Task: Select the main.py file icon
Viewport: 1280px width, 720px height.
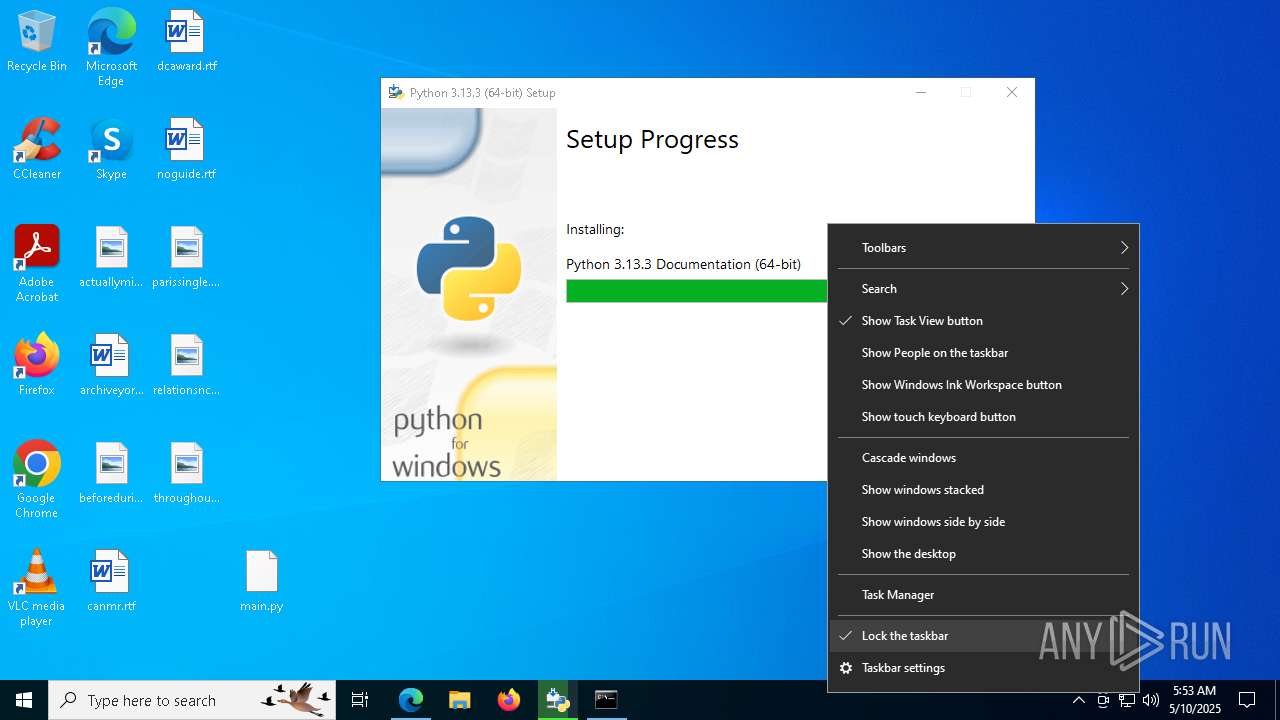Action: [x=261, y=581]
